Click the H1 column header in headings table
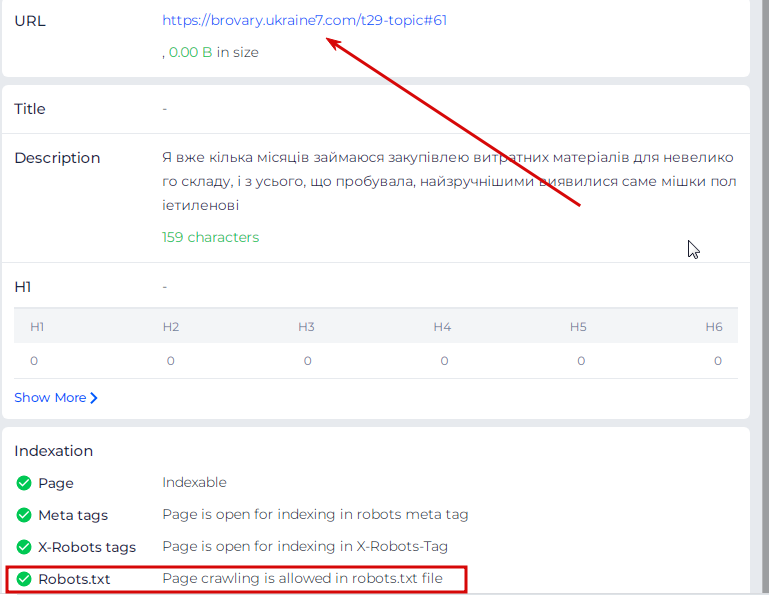The height and width of the screenshot is (595, 769). coord(37,327)
